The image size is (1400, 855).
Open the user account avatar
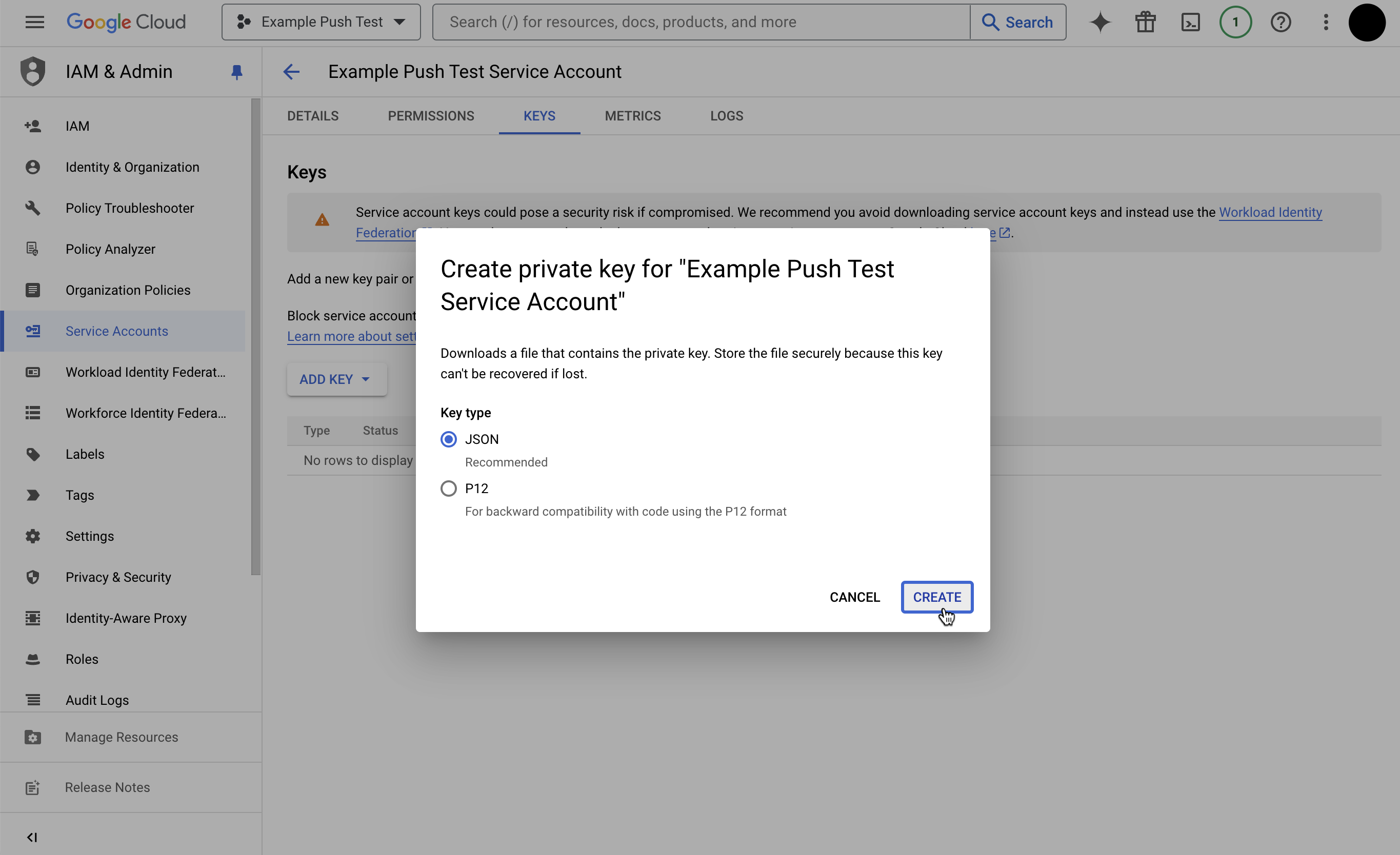coord(1367,22)
